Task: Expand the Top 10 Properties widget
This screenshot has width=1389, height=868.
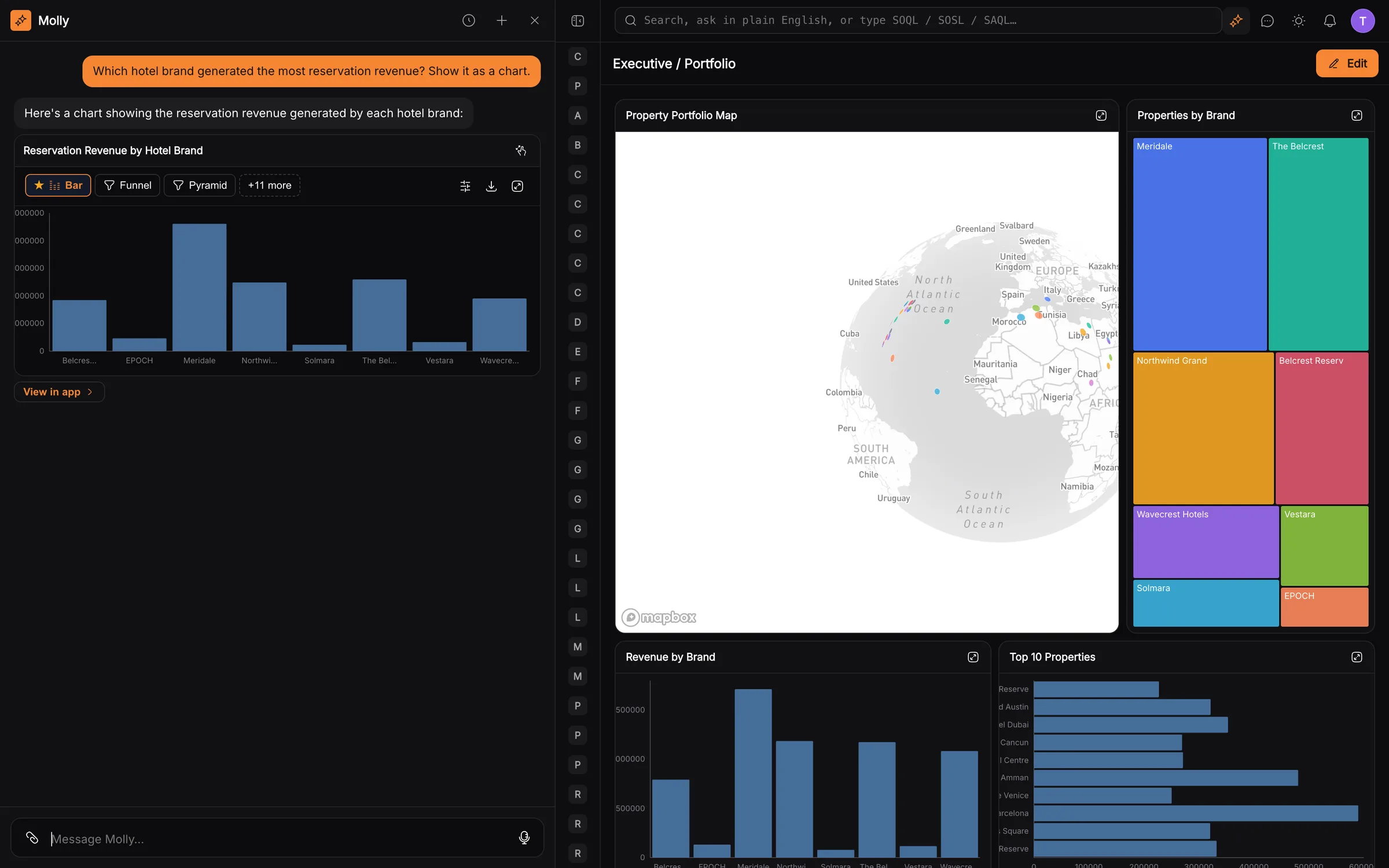Action: 1357,657
